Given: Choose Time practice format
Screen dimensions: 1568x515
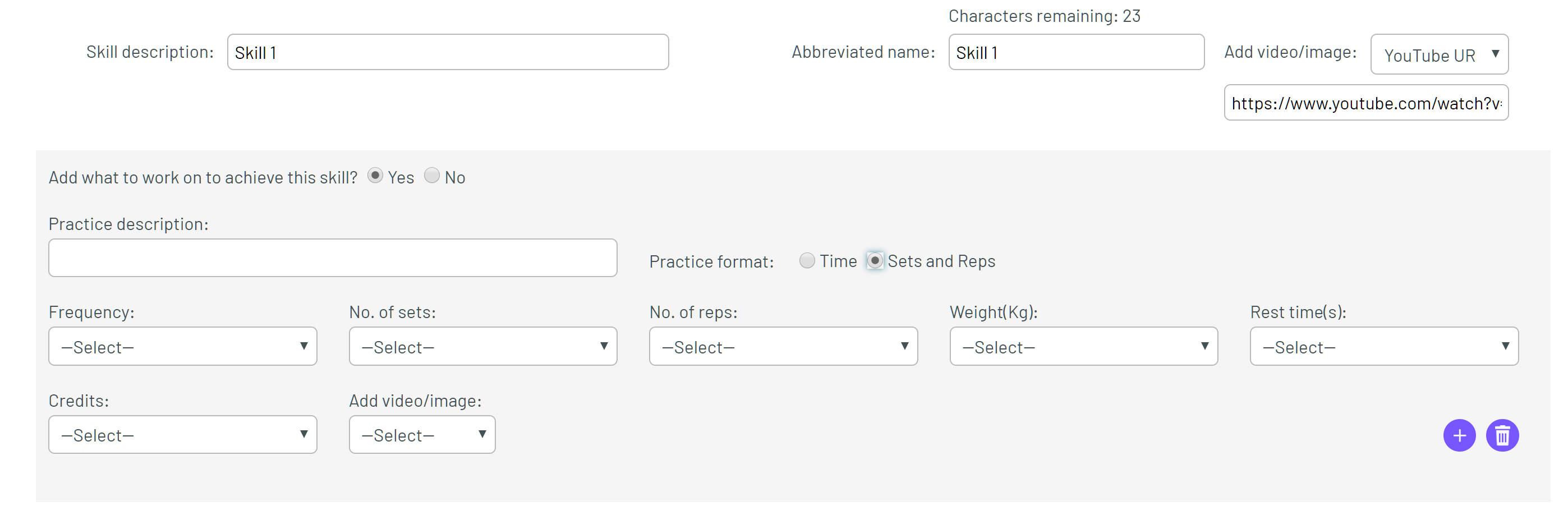Looking at the screenshot, I should (x=807, y=260).
